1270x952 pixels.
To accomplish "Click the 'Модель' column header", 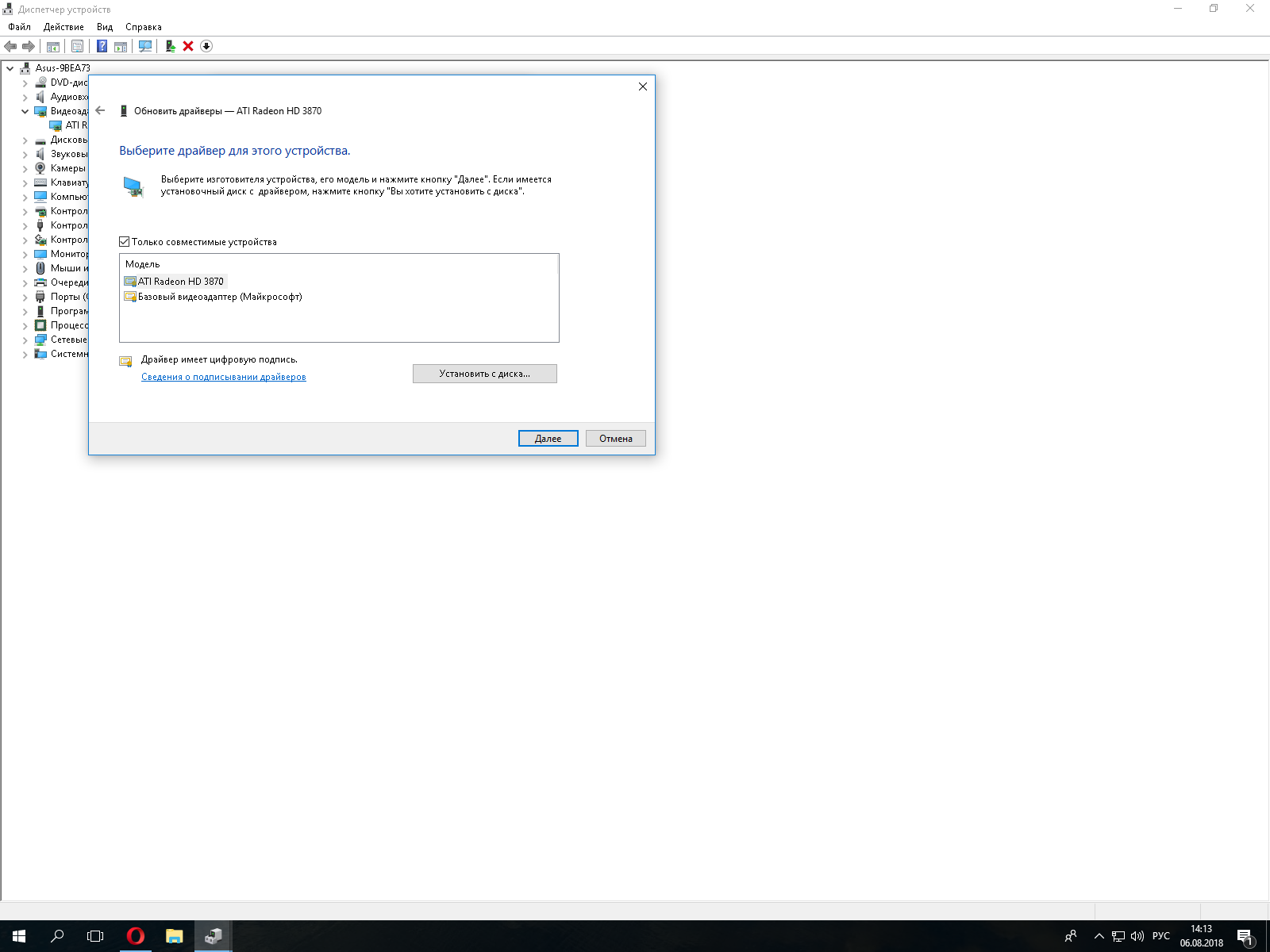I will 143,264.
